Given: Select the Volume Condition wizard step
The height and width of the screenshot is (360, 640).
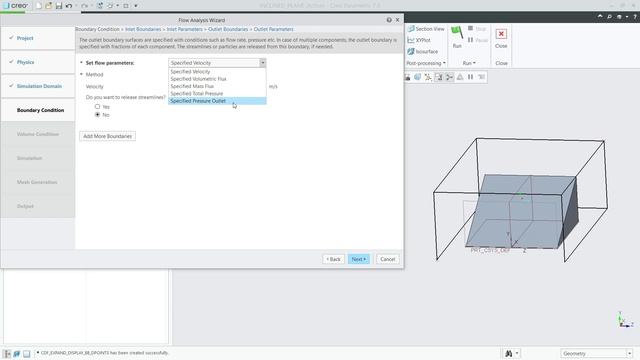Looking at the screenshot, I should pyautogui.click(x=38, y=134).
